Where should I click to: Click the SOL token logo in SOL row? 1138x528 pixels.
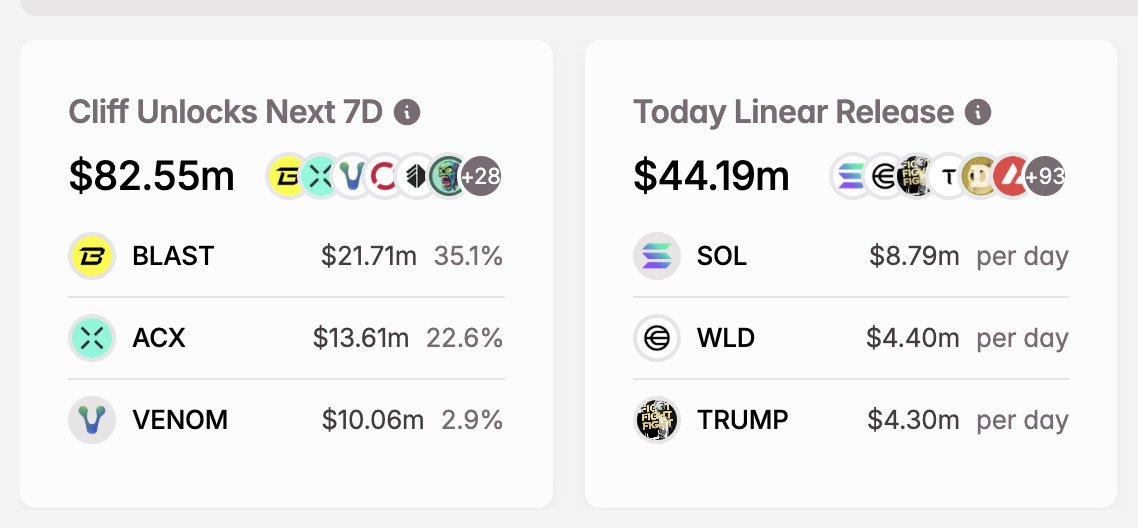[657, 256]
